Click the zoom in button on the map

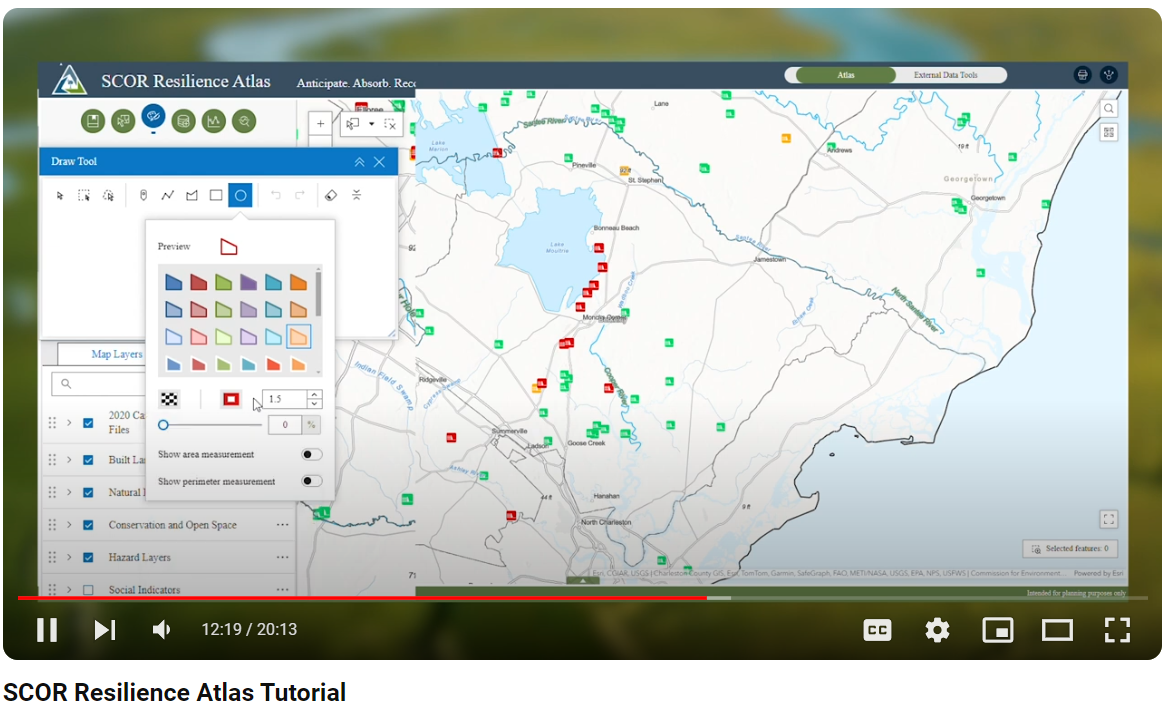[x=320, y=122]
